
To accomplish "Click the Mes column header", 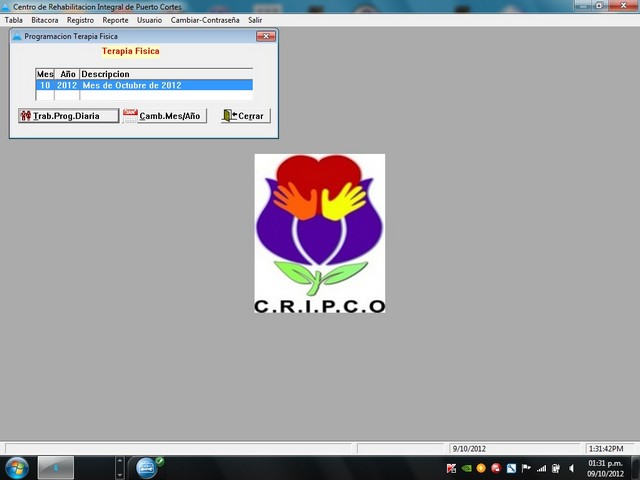I will coord(45,74).
